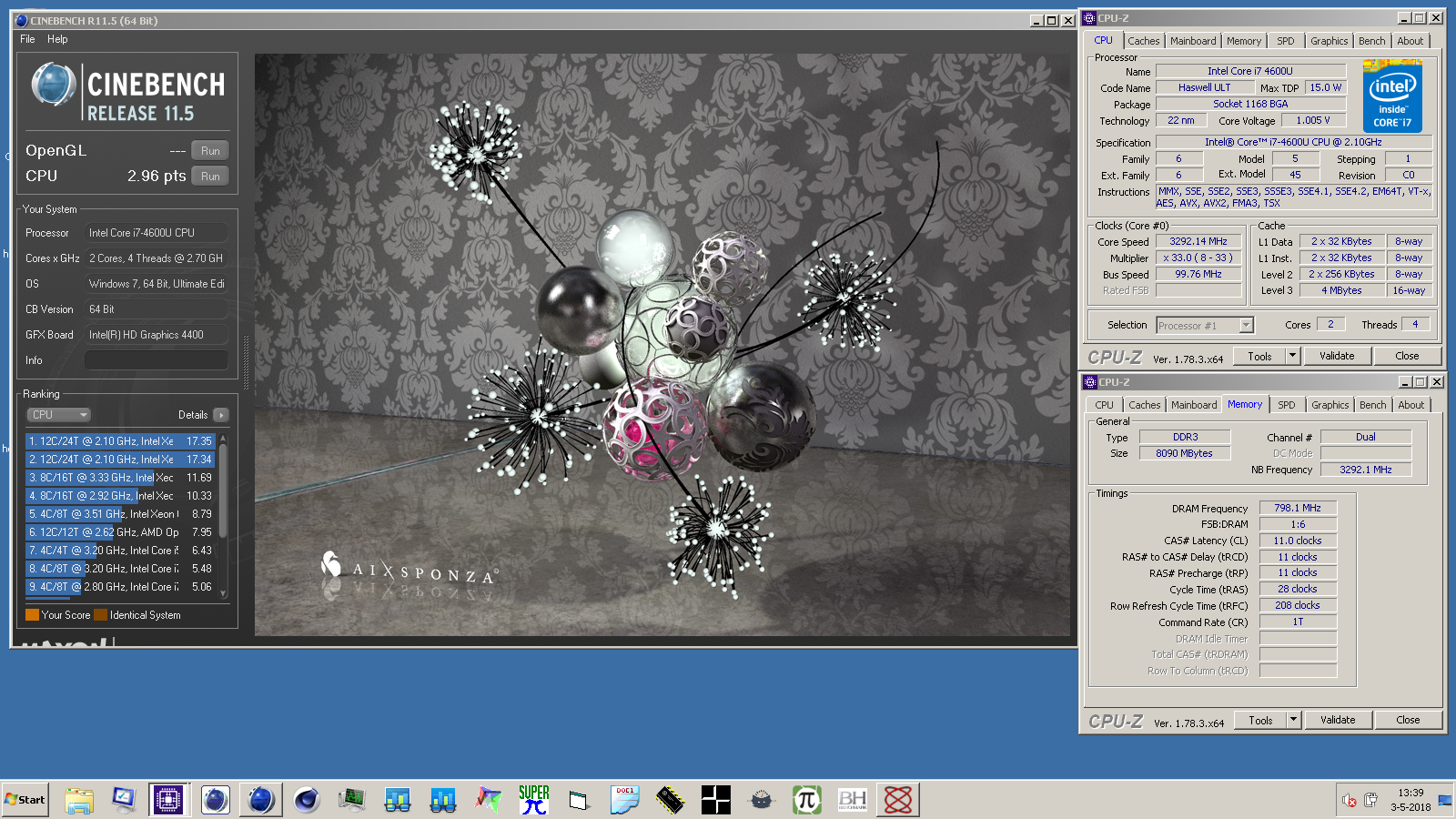The width and height of the screenshot is (1456, 819).
Task: Run the OpenGL benchmark
Action: click(210, 151)
